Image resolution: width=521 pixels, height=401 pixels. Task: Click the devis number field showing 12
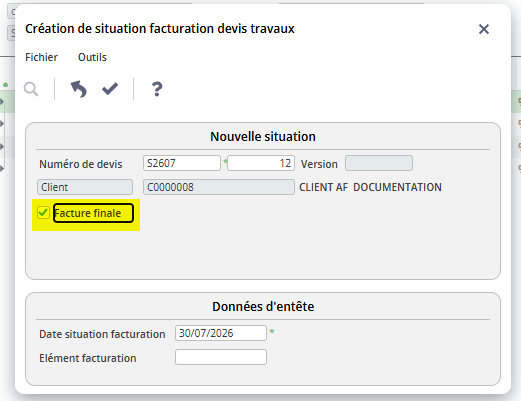(261, 163)
